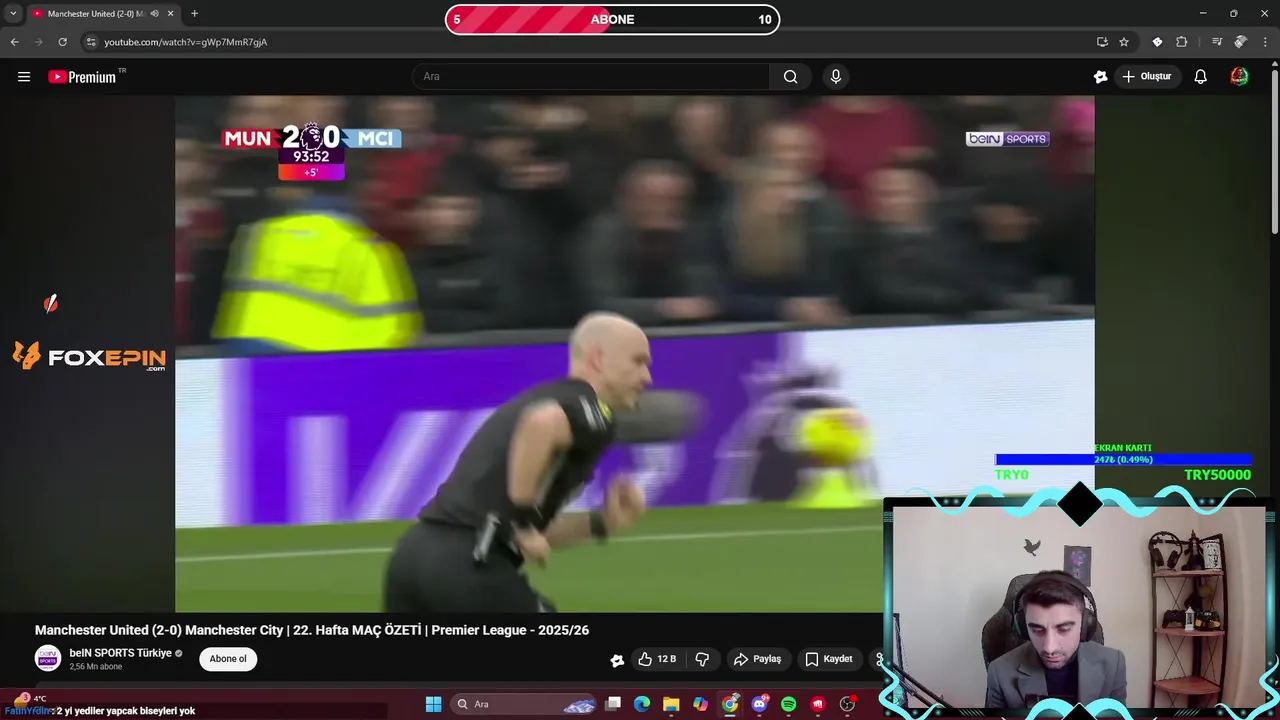Screen dimensions: 1280x720
Task: View site information icon in address bar
Action: point(91,42)
